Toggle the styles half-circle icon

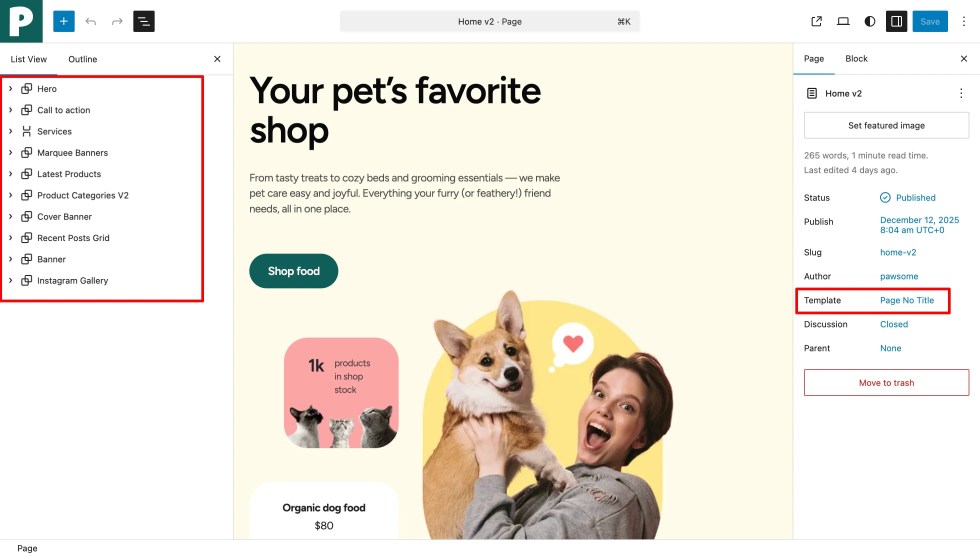[x=869, y=21]
